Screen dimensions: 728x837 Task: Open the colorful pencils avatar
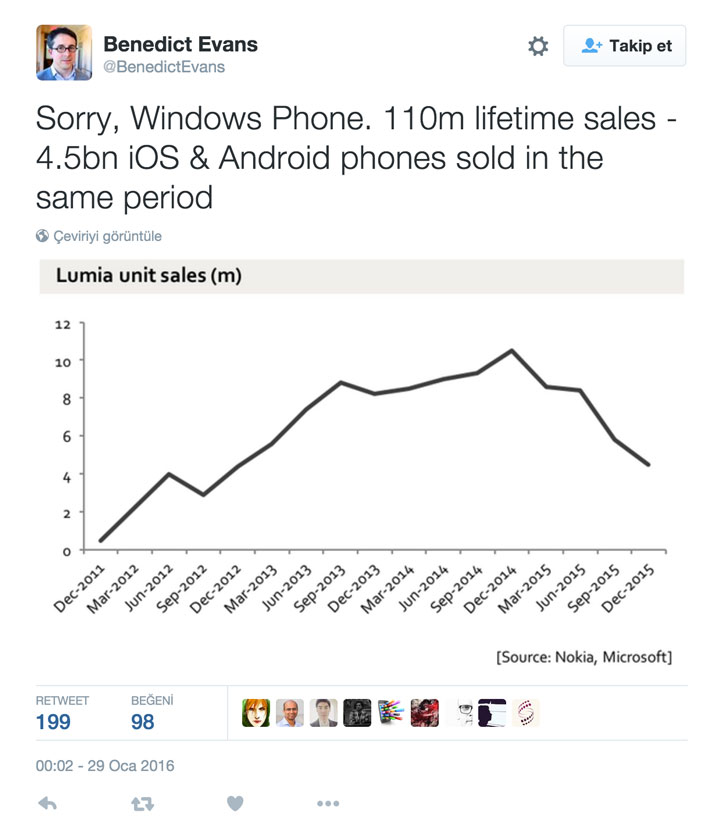391,713
